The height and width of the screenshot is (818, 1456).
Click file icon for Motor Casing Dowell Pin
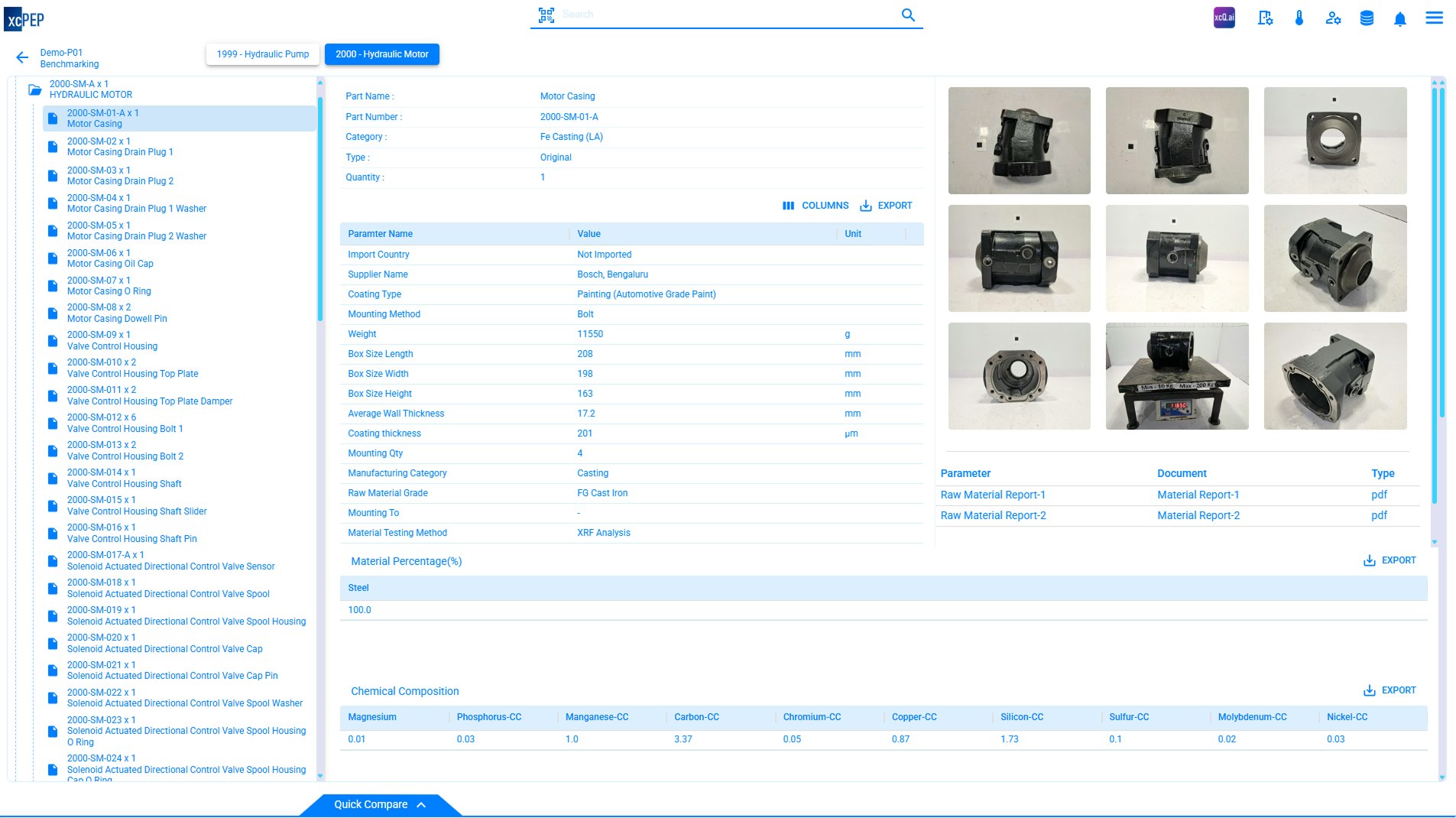pyautogui.click(x=53, y=313)
